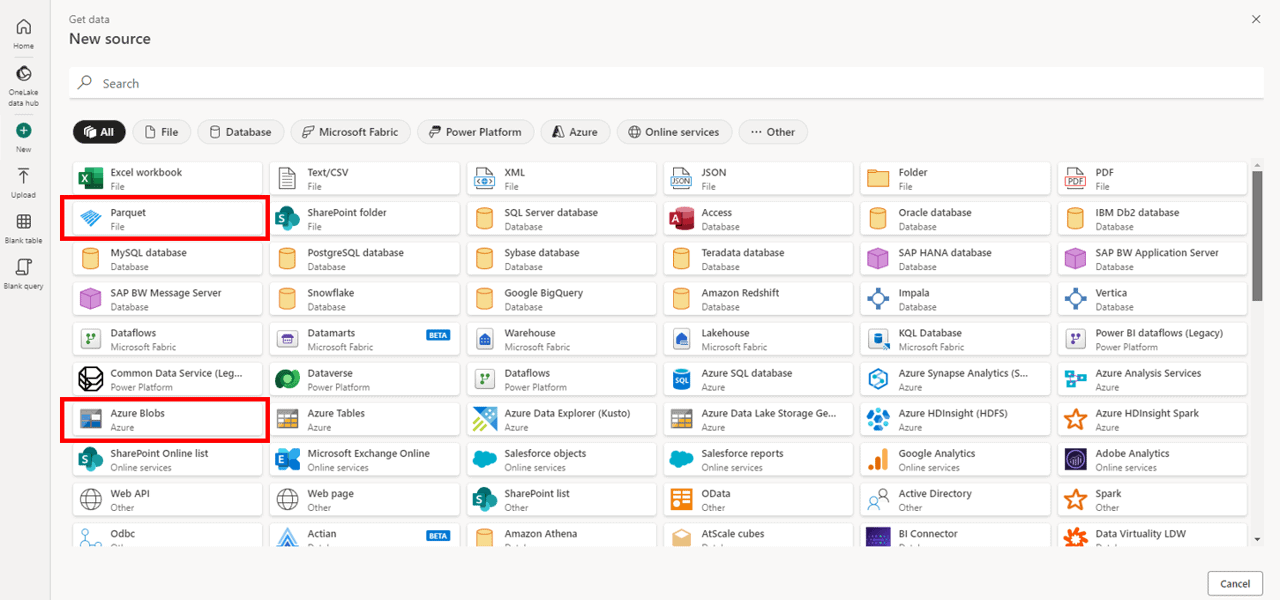Select the PostgreSQL database source card
The image size is (1280, 600).
click(x=364, y=259)
